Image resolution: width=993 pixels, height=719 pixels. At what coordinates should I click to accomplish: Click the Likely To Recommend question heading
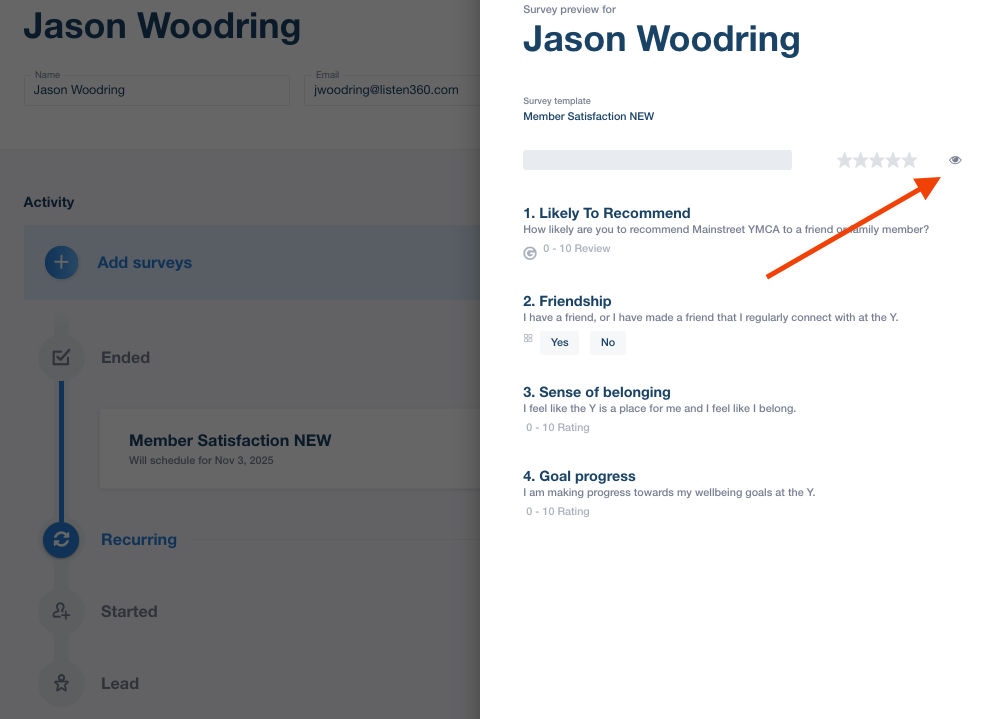[606, 213]
